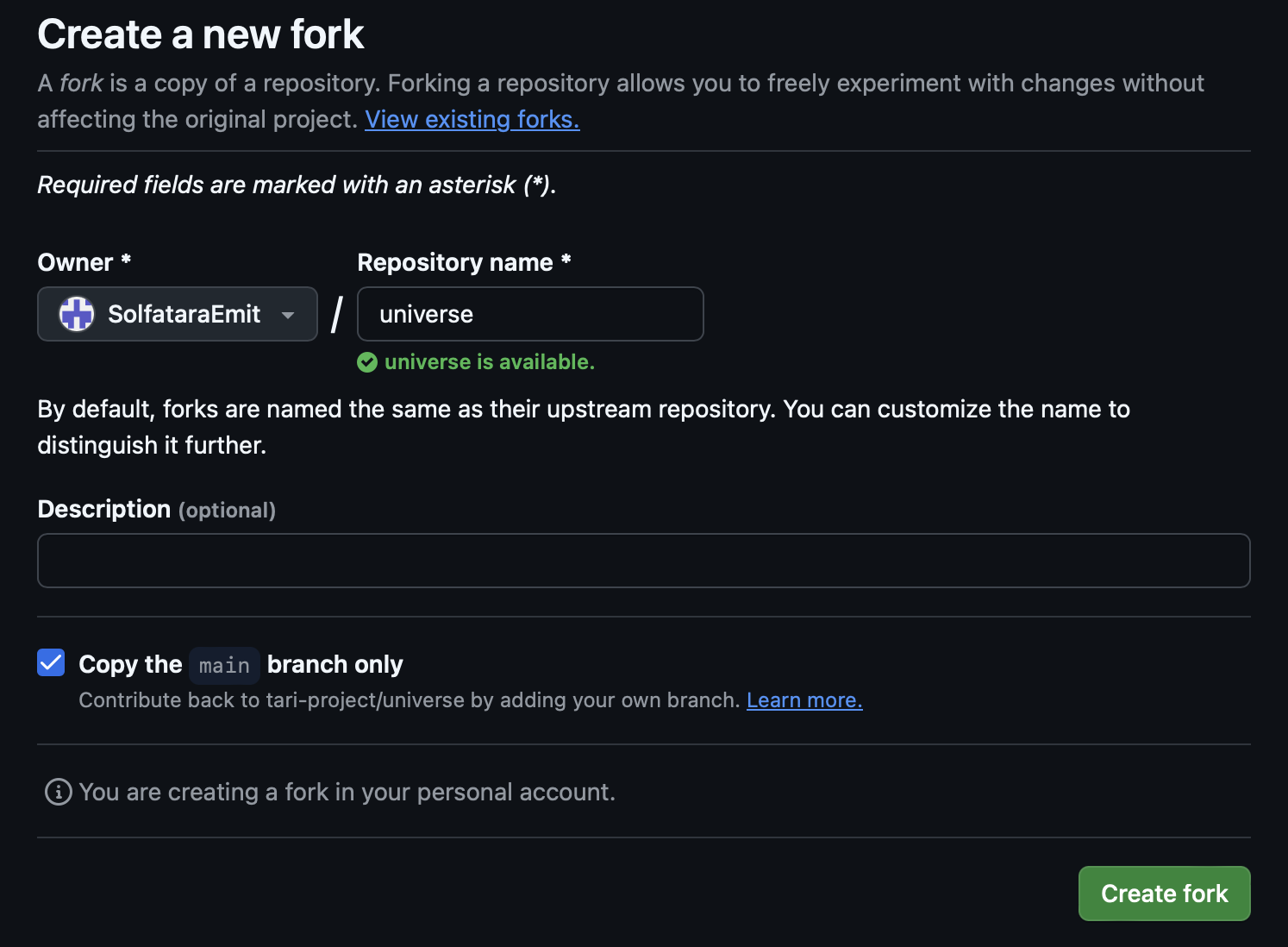Image resolution: width=1288 pixels, height=947 pixels.
Task: Click the SolfataraEmit avatar icon
Action: point(77,314)
